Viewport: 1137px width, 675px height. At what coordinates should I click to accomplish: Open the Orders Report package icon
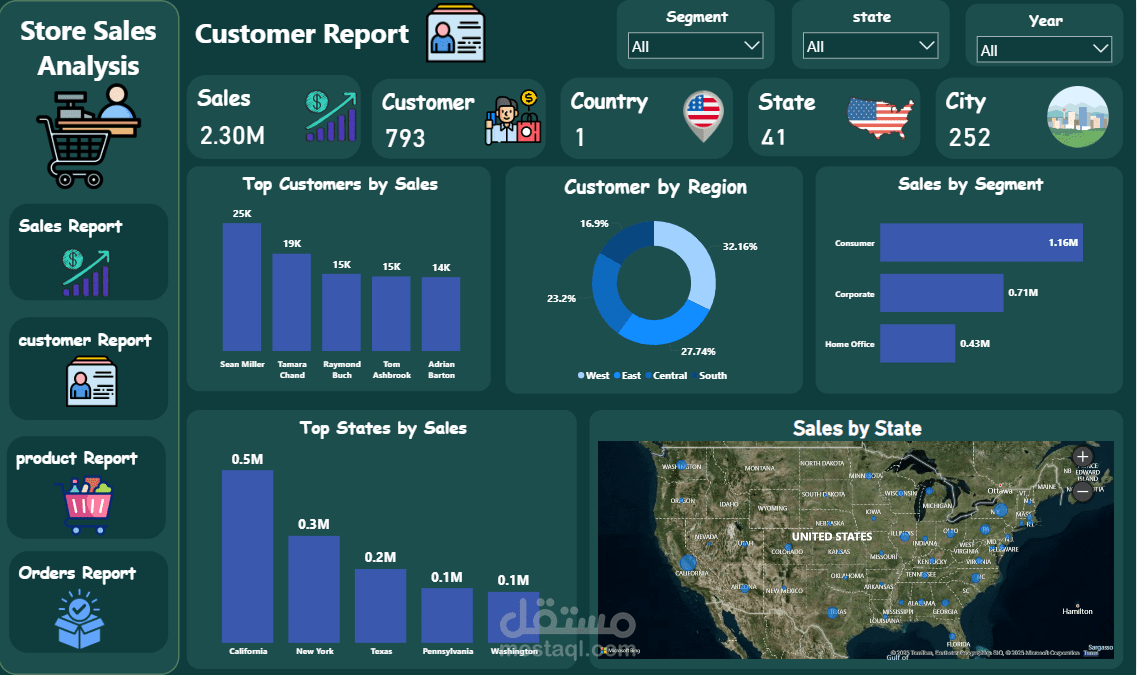80,620
